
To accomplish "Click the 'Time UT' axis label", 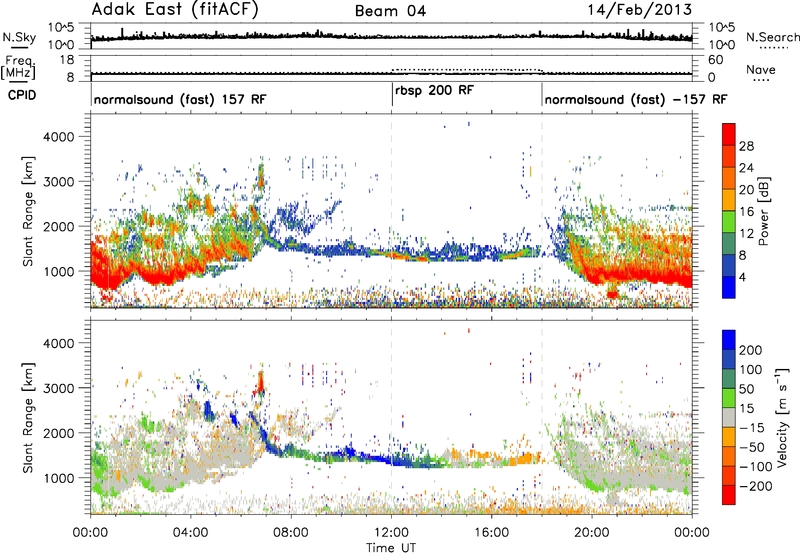I will click(391, 548).
